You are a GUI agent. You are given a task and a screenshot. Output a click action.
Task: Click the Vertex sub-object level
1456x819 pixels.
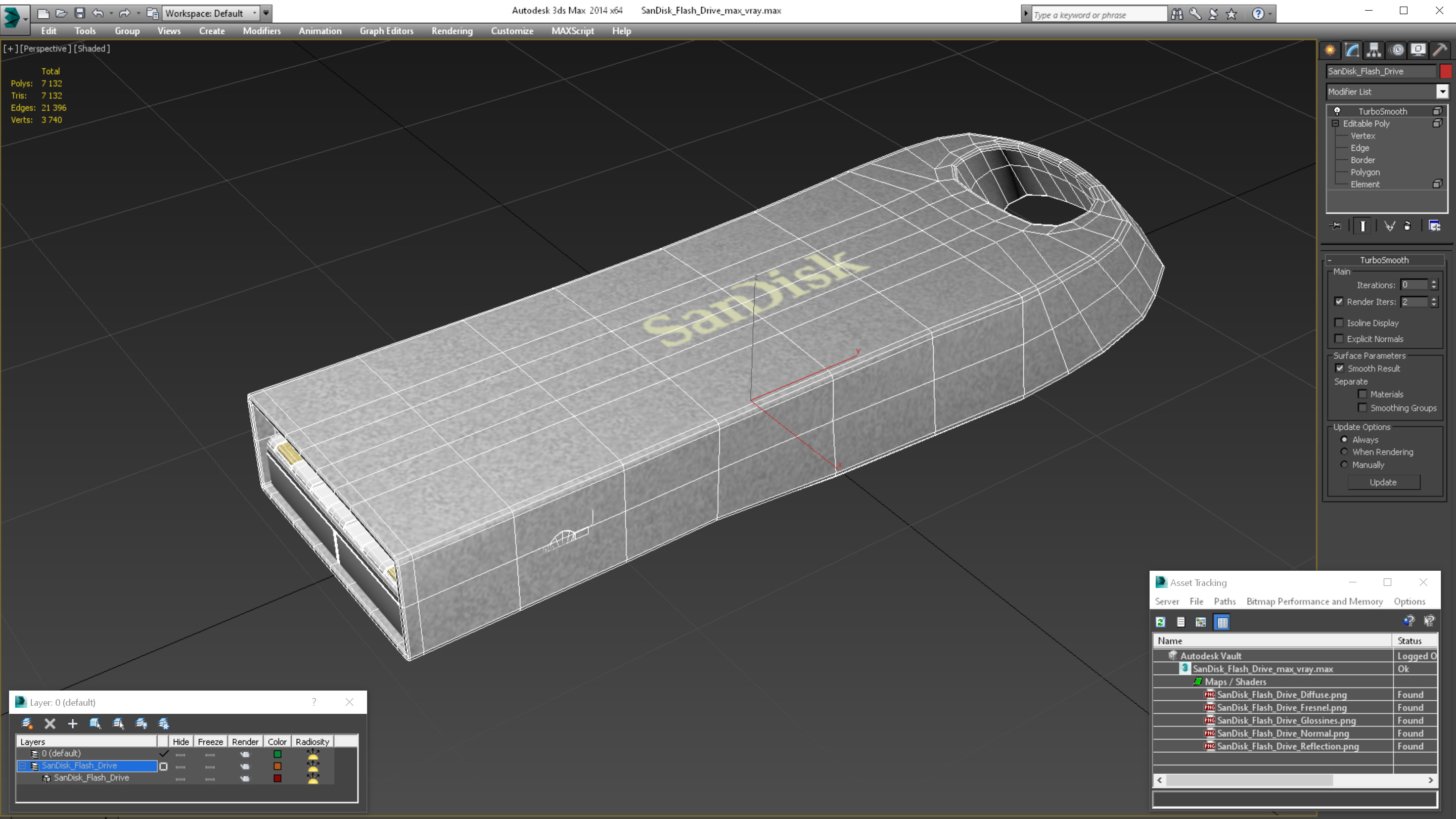click(x=1363, y=135)
